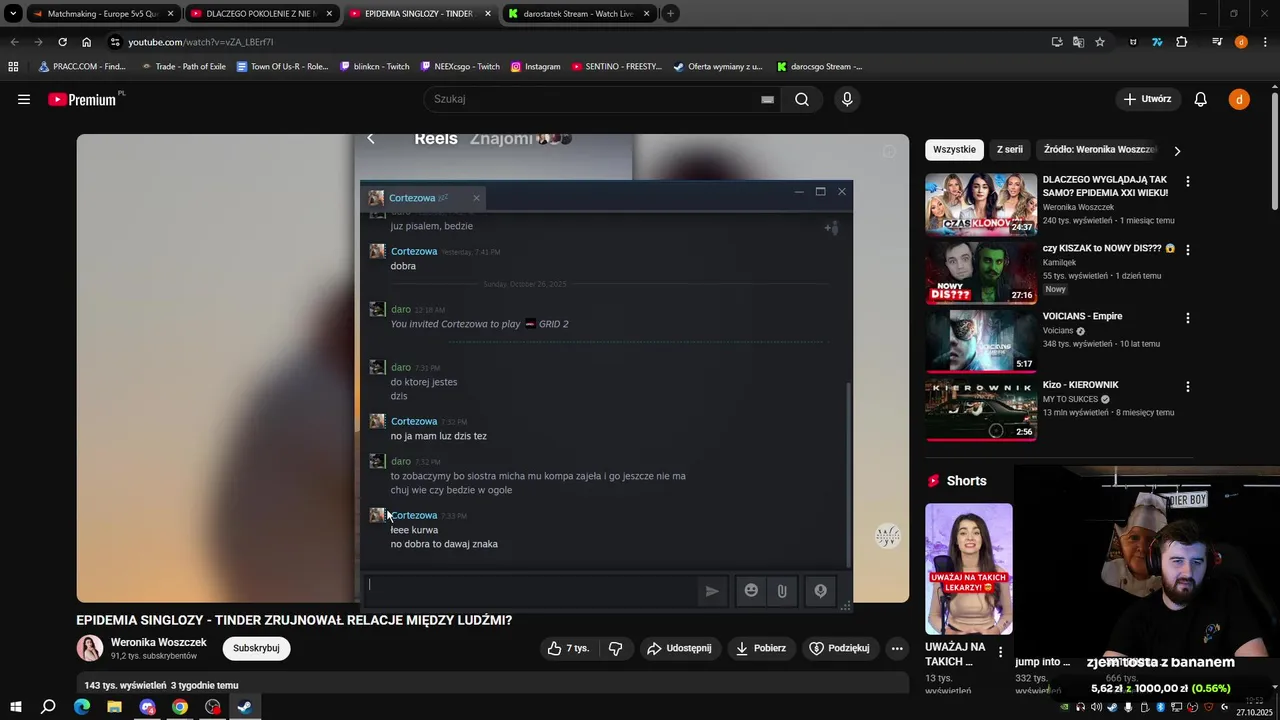Switch to darostatek Stream browser tab
This screenshot has height=720, width=1280.
tap(579, 14)
